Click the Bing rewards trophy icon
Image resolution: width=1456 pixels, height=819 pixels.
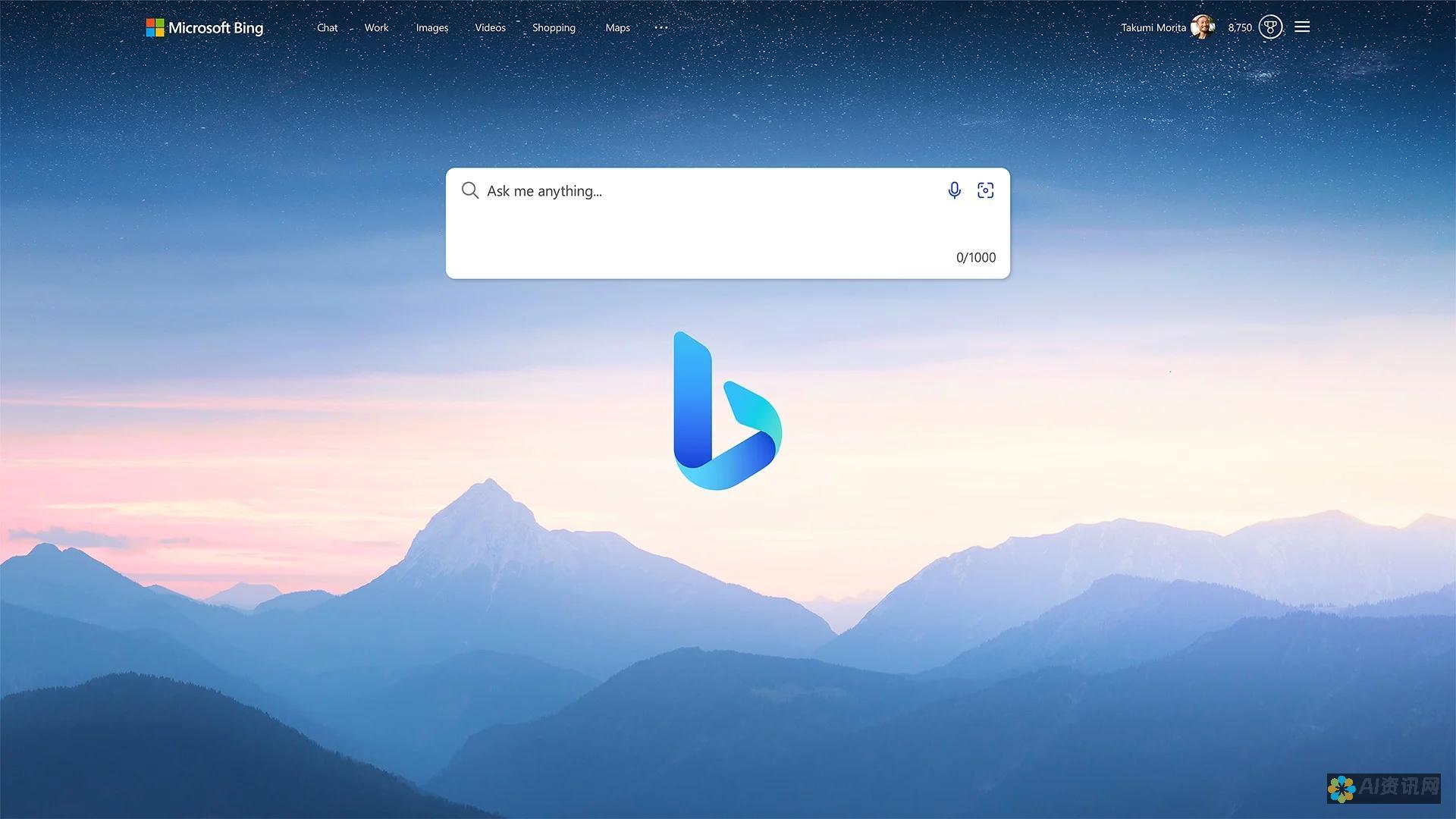click(1271, 27)
